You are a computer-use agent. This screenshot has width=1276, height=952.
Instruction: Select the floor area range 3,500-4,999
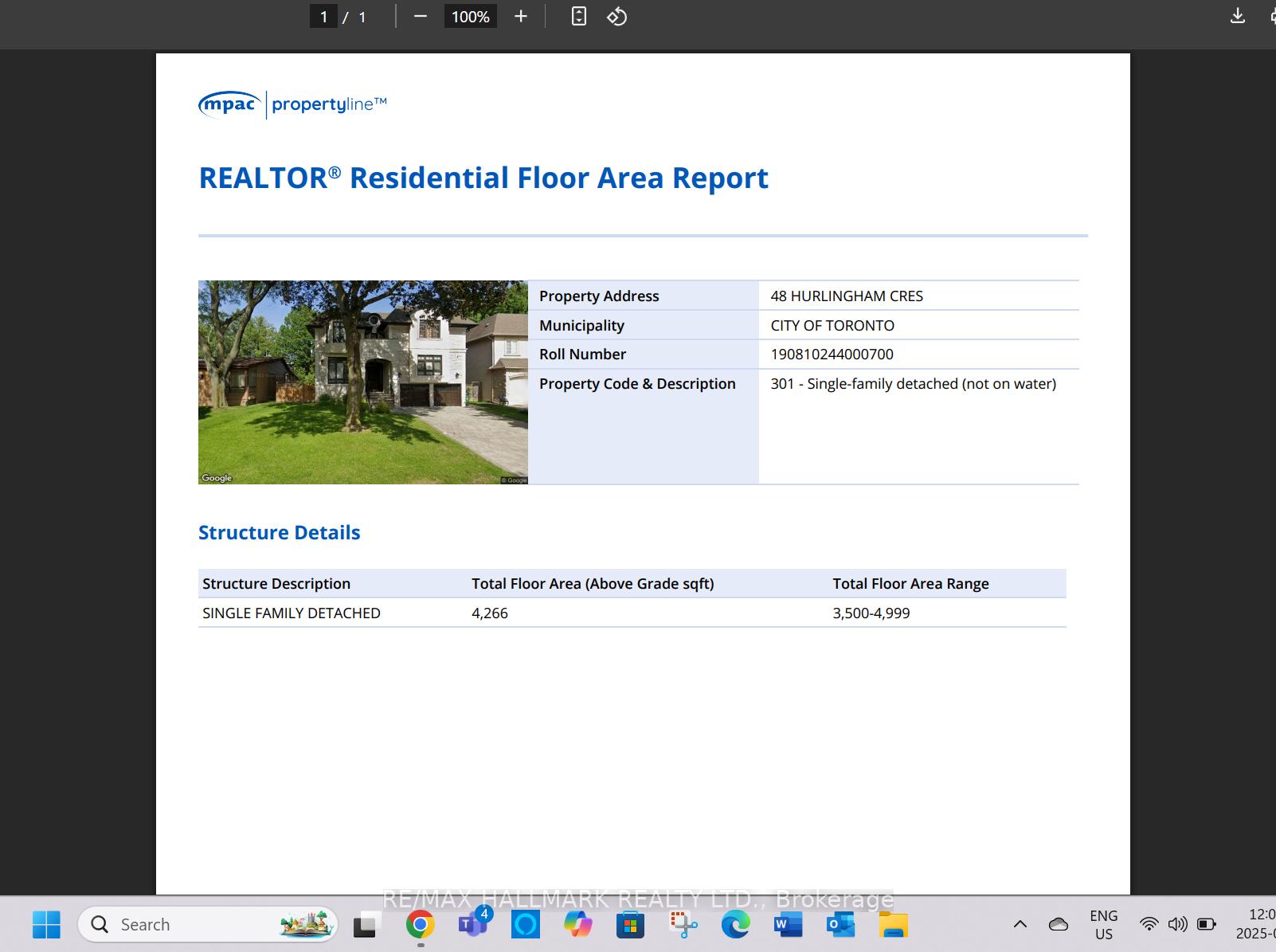(871, 613)
